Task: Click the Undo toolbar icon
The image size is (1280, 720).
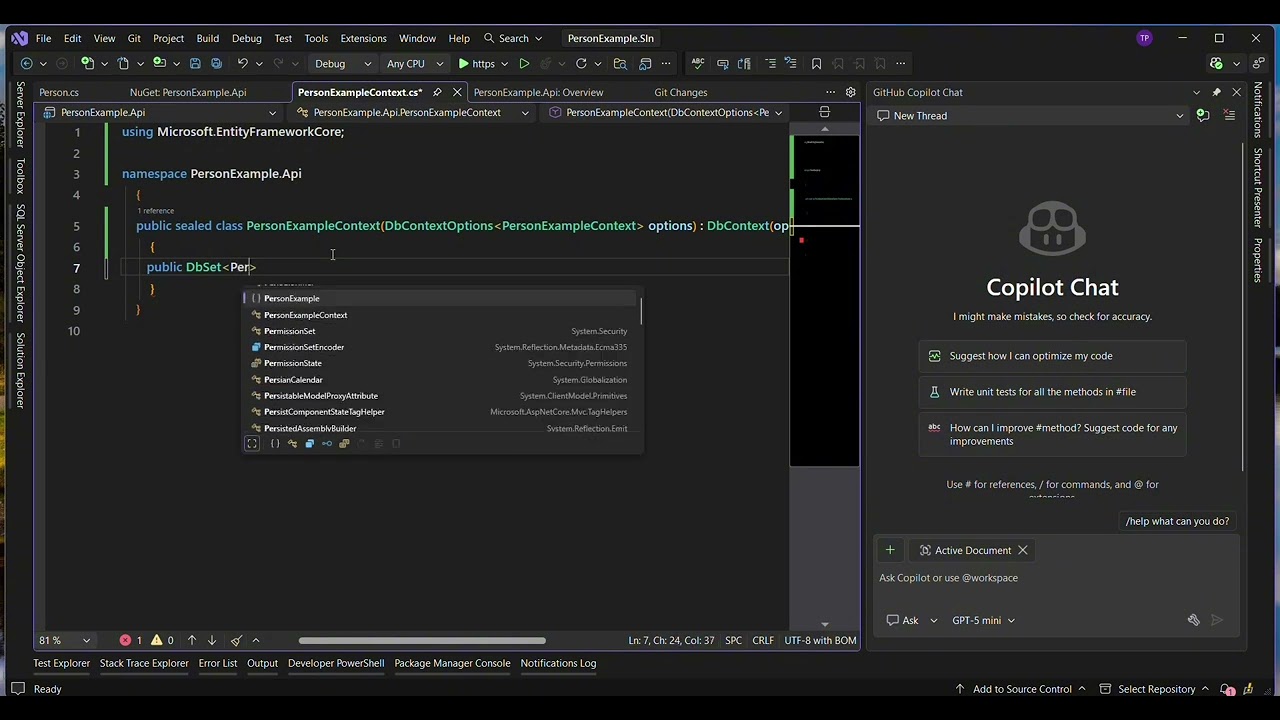Action: (x=242, y=63)
